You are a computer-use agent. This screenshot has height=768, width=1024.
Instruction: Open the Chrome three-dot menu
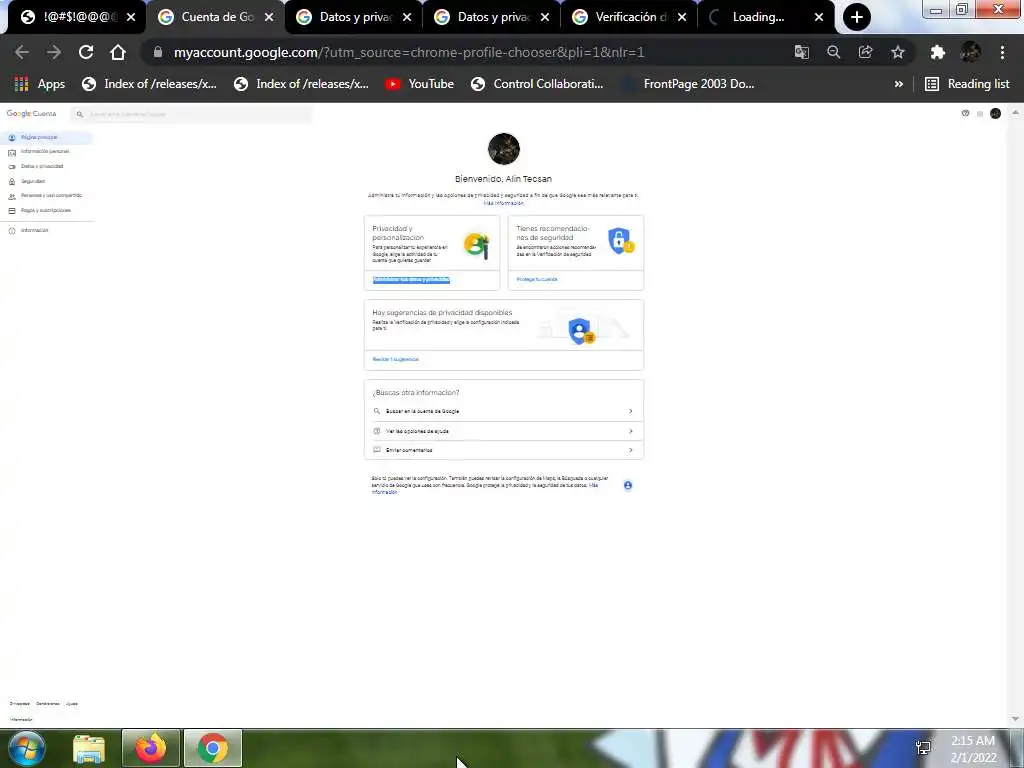pos(1002,52)
